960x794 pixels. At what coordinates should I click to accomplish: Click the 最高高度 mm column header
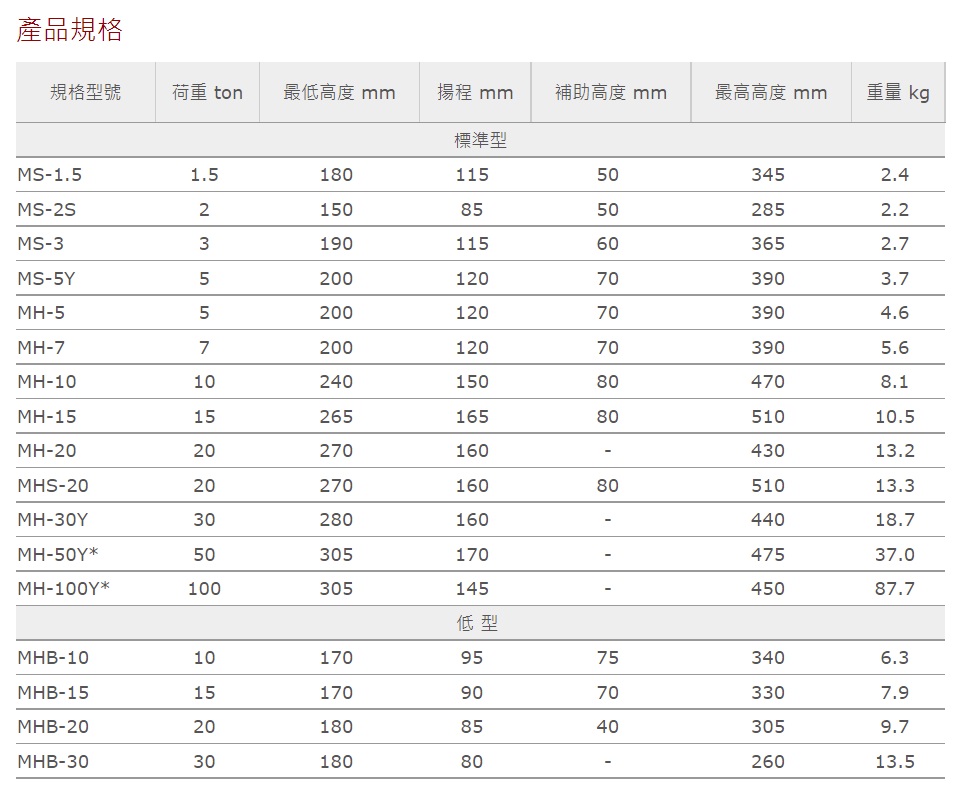(x=771, y=93)
